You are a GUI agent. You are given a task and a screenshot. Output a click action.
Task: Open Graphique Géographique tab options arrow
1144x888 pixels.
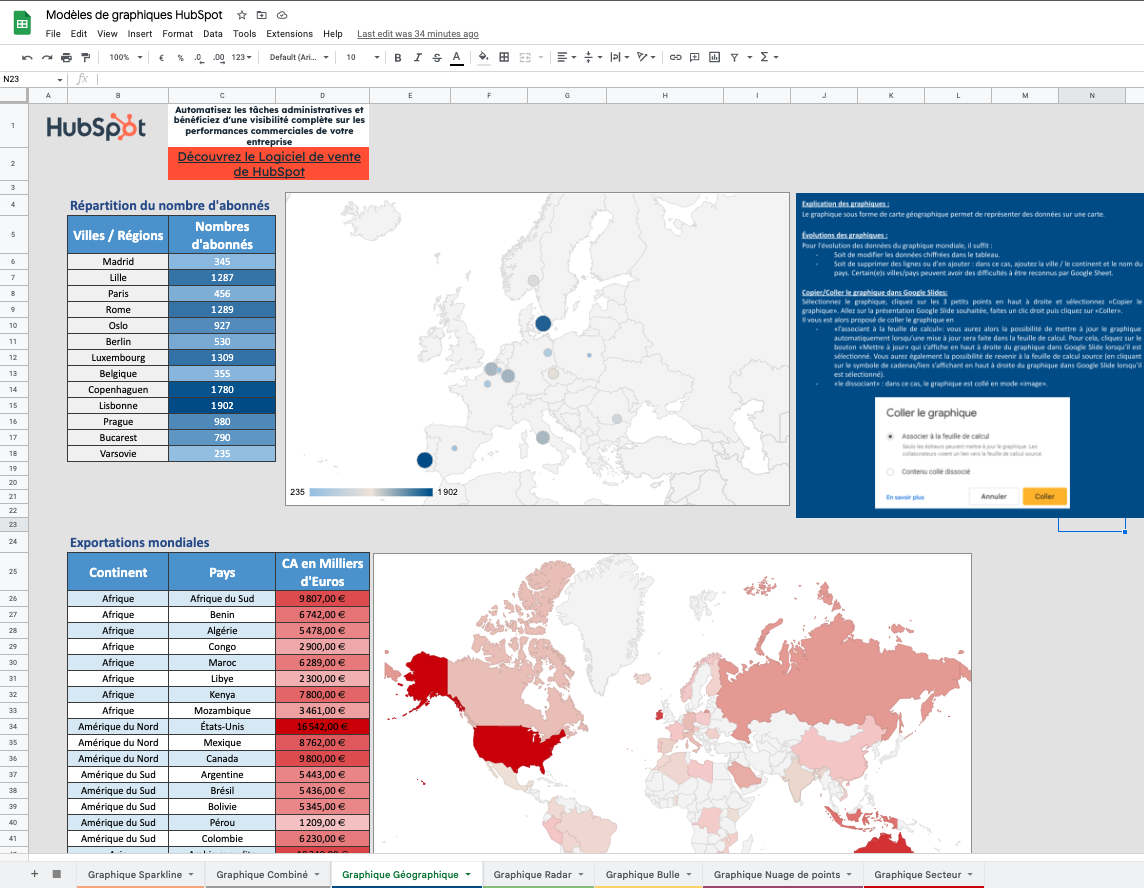468,874
